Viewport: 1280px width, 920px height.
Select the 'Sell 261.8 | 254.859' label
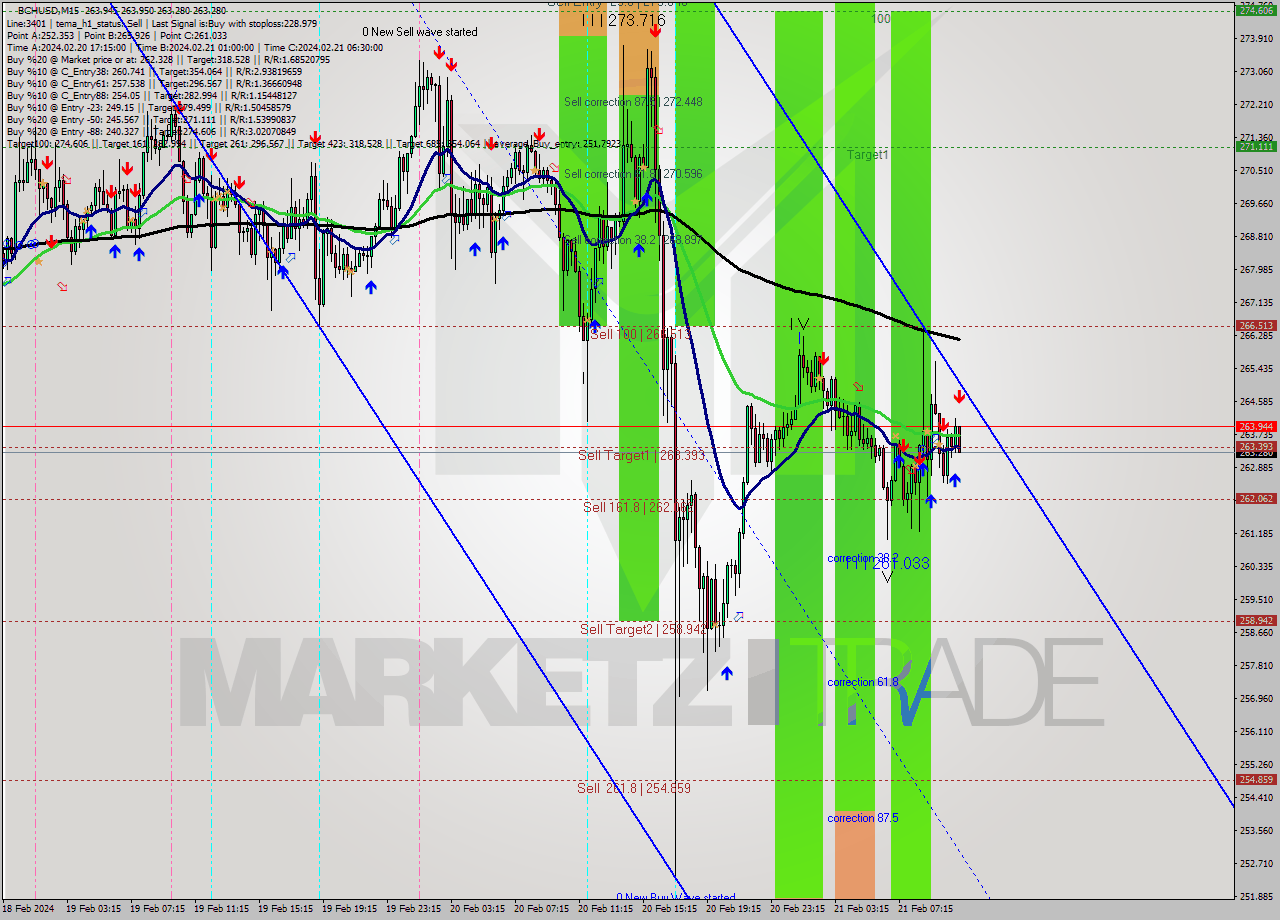634,788
